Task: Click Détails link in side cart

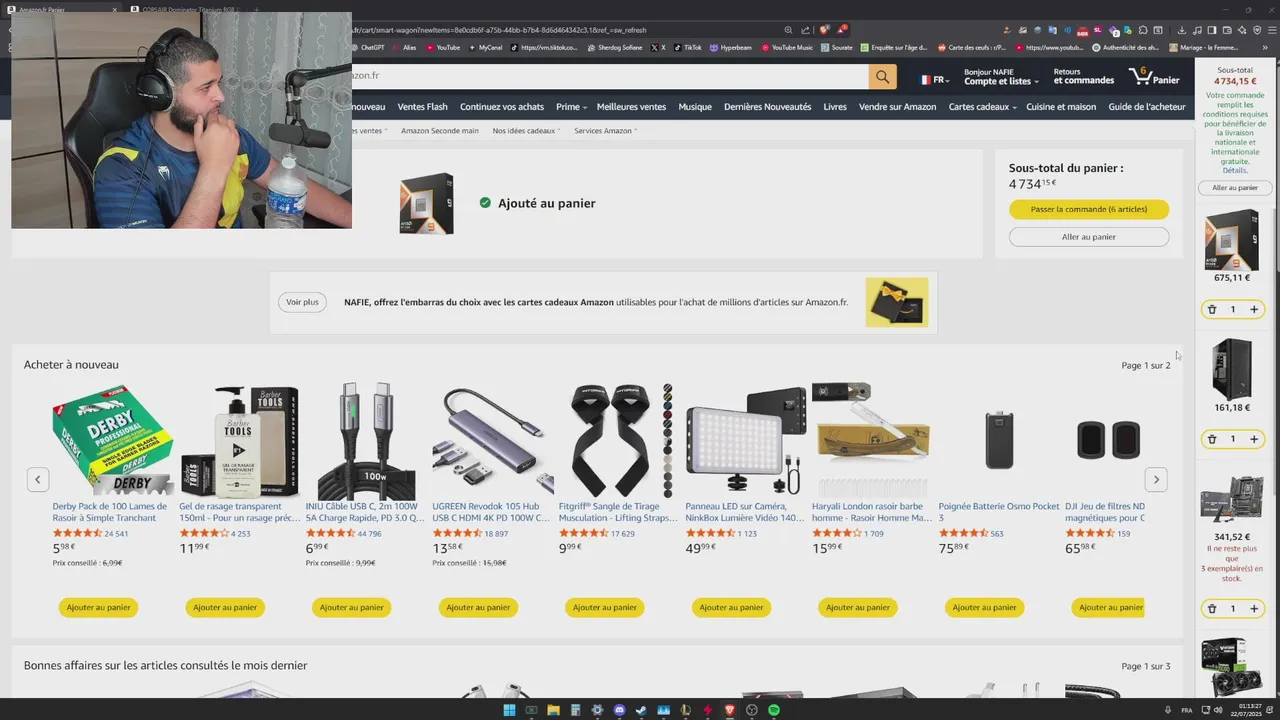Action: 1235,171
